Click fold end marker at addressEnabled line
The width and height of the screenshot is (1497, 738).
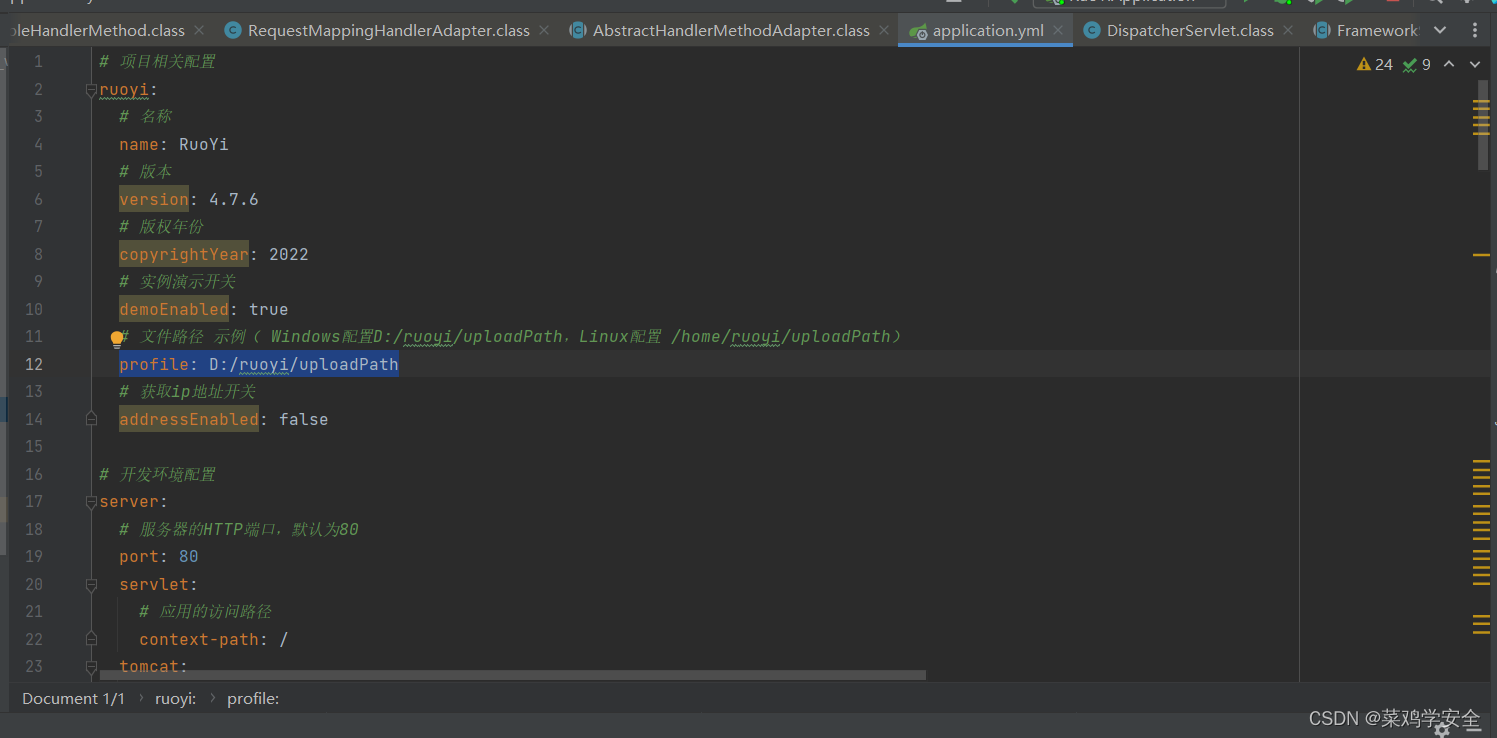[x=91, y=419]
